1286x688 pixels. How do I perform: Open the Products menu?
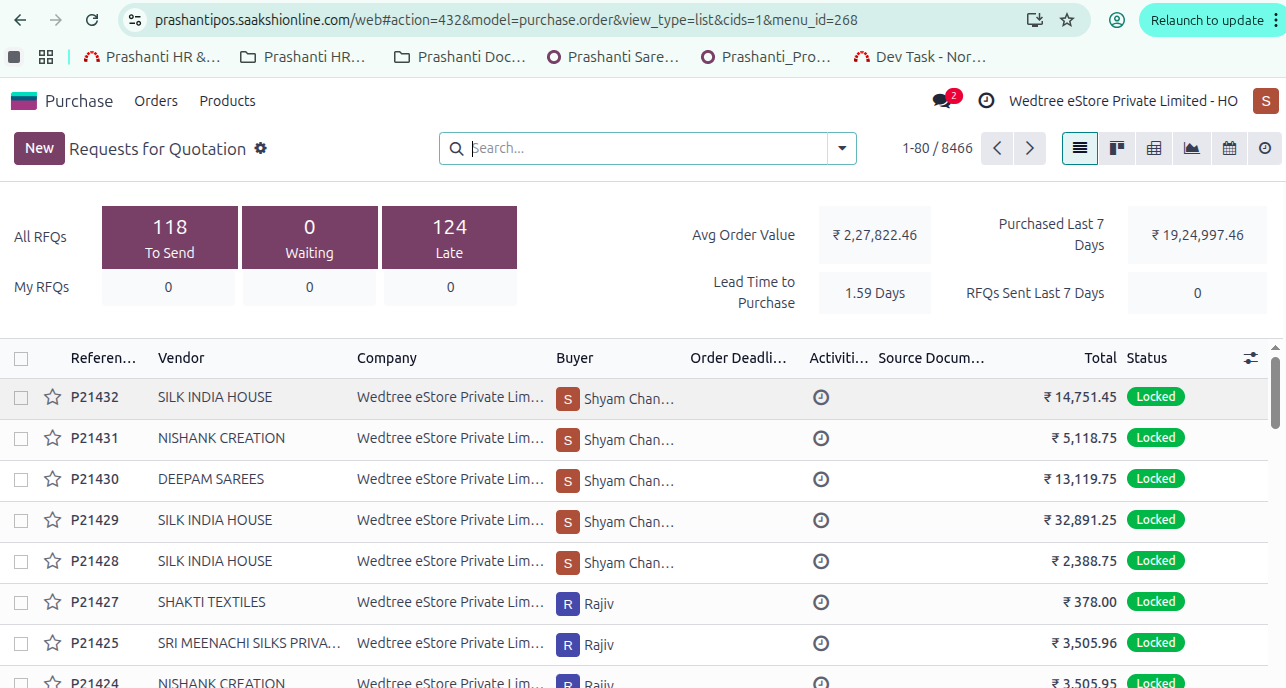227,101
